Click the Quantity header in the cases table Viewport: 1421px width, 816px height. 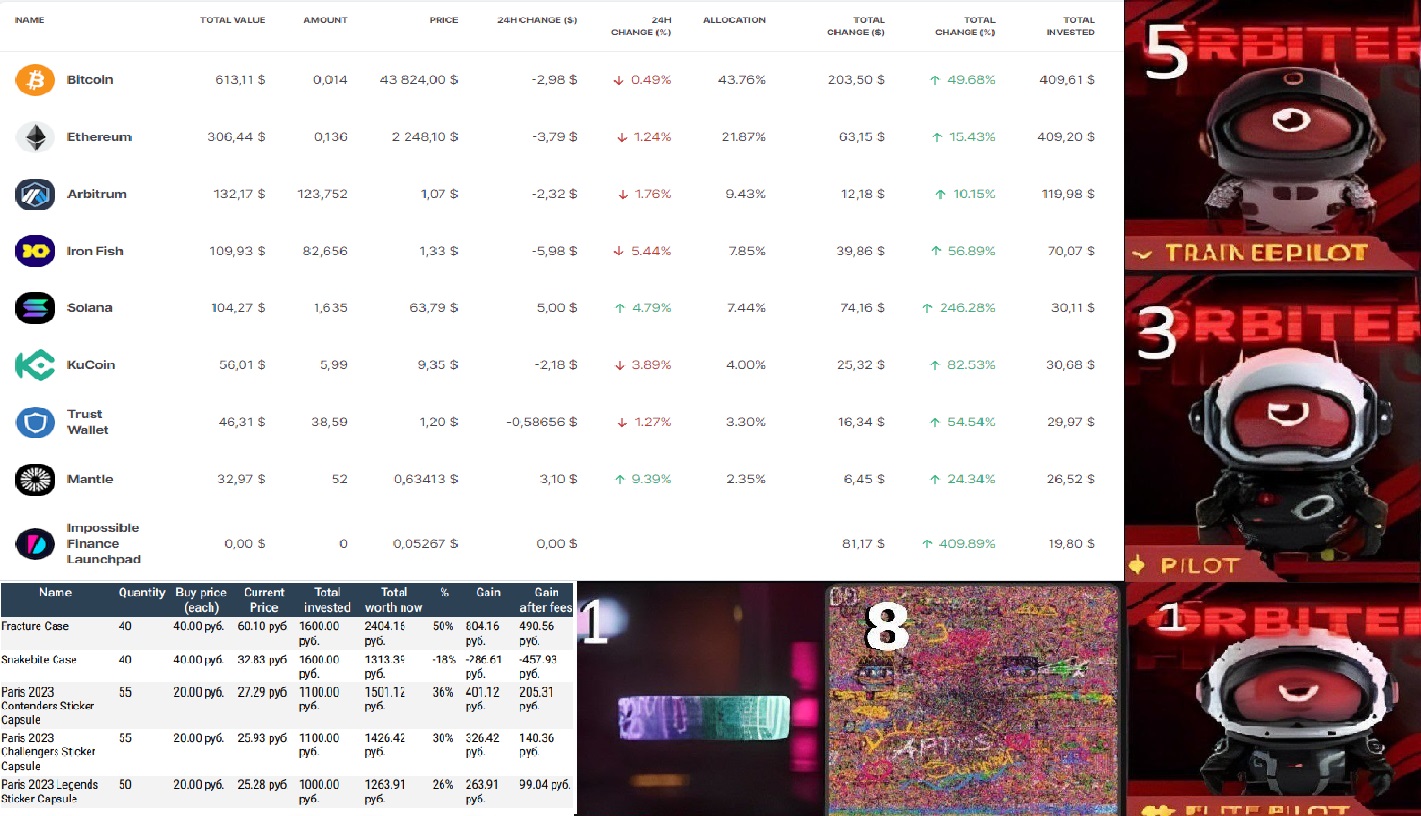tap(142, 593)
